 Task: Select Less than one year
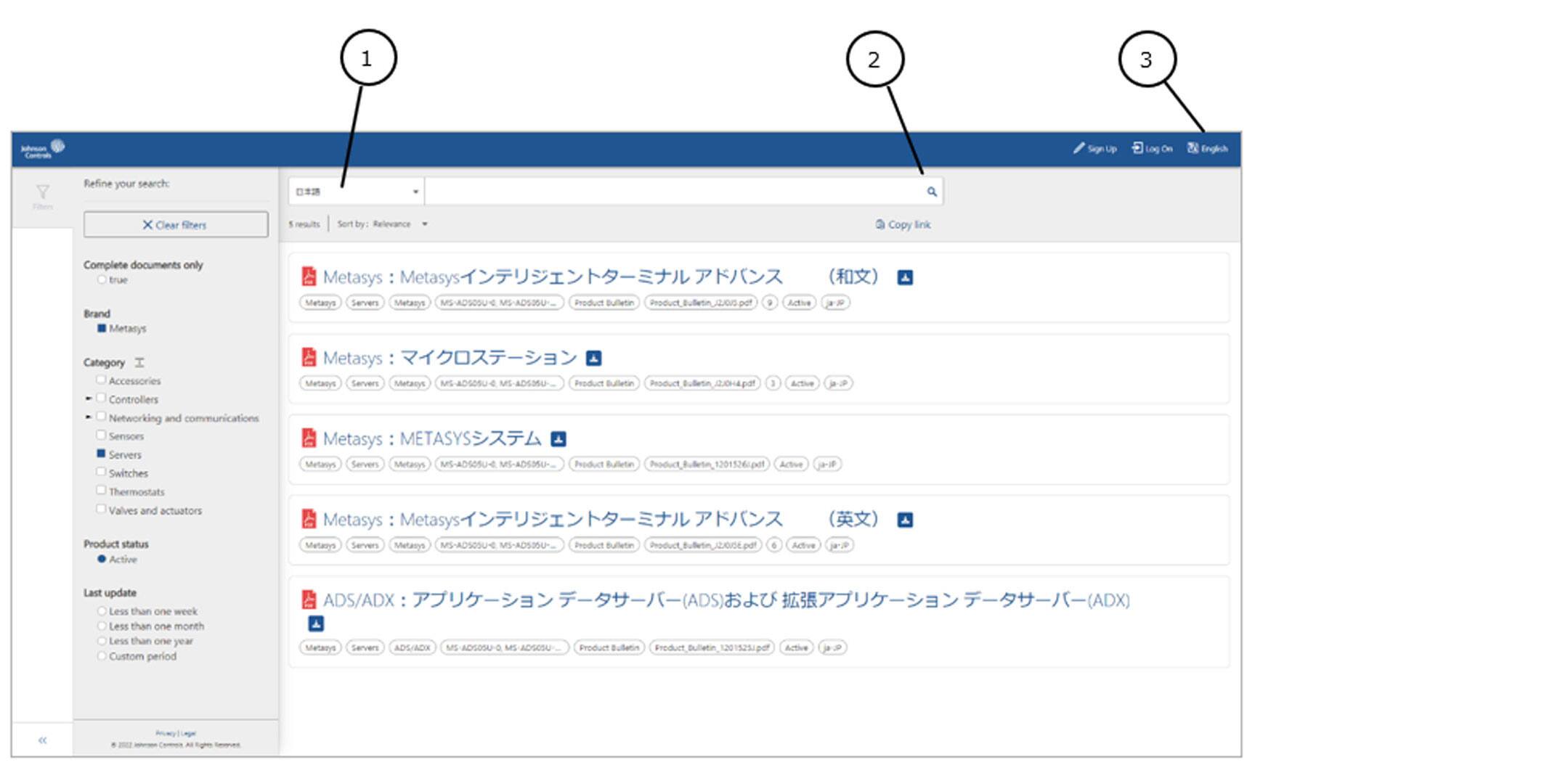point(102,641)
